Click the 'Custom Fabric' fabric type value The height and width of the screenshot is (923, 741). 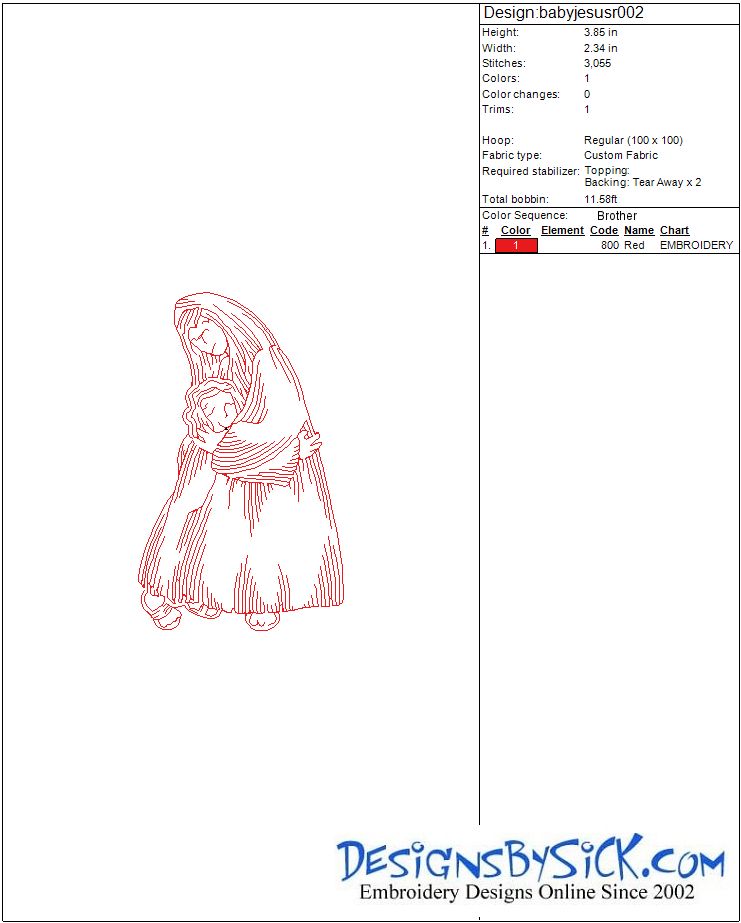pos(621,155)
